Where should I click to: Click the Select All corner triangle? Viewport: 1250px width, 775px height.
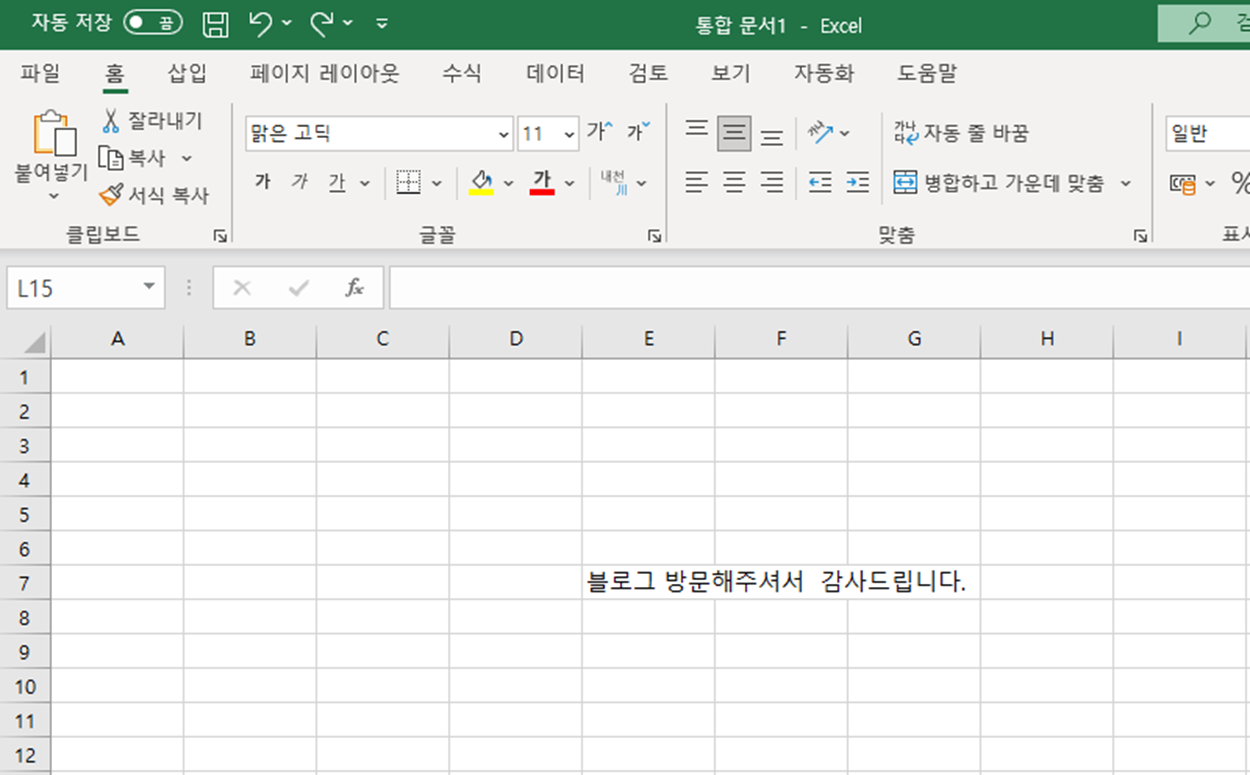[x=34, y=343]
